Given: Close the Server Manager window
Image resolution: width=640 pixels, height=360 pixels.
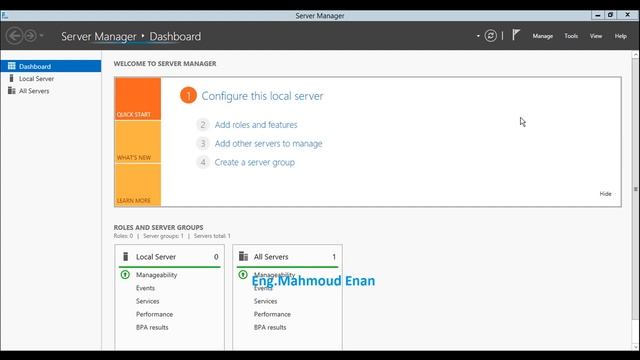Looking at the screenshot, I should pyautogui.click(x=628, y=15).
